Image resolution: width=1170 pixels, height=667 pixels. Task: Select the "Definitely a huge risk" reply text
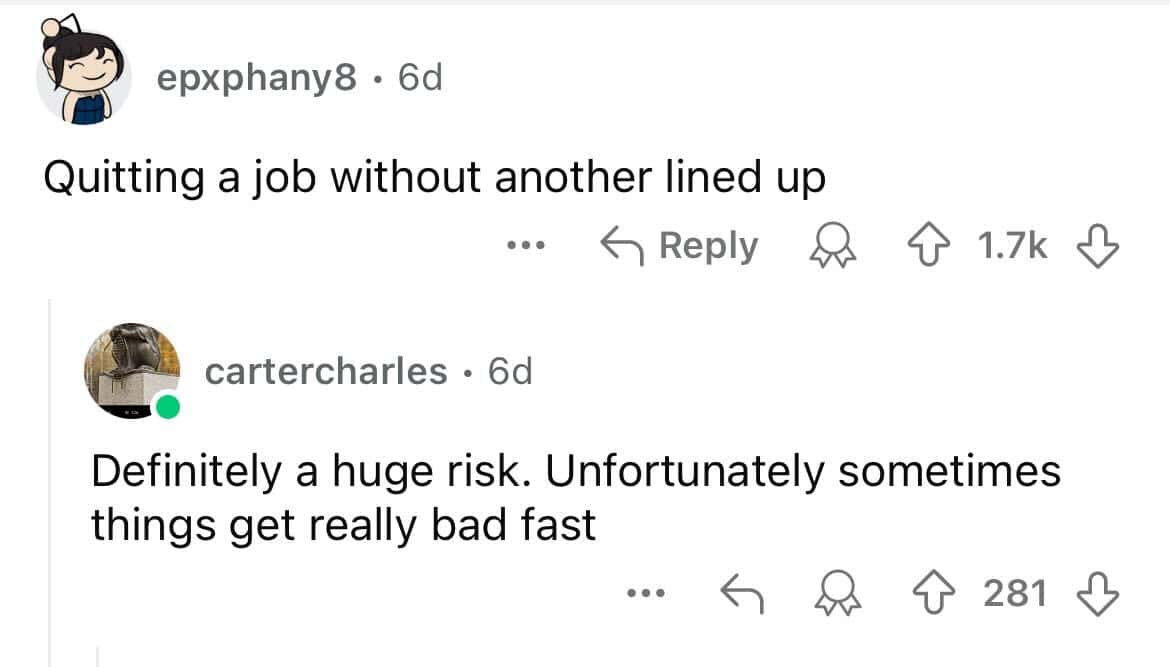point(575,497)
